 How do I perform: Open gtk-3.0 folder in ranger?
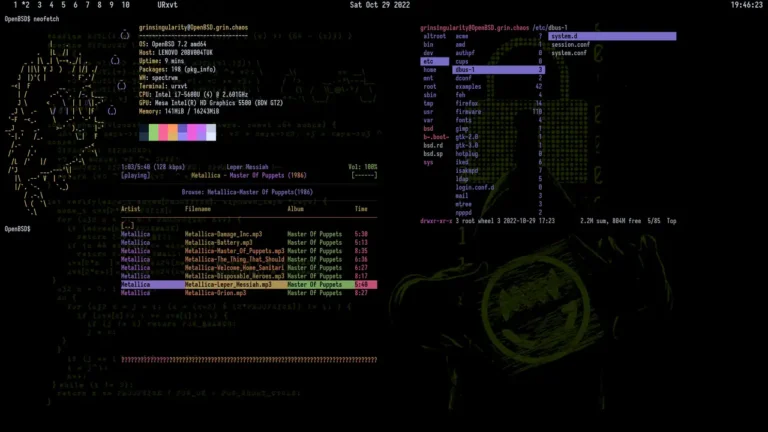467,145
